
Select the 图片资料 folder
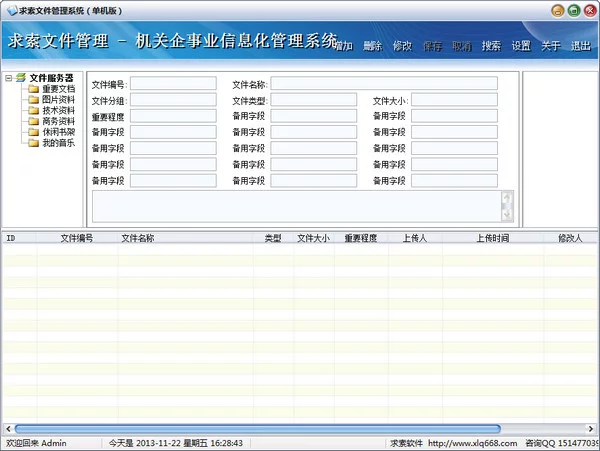pyautogui.click(x=59, y=99)
